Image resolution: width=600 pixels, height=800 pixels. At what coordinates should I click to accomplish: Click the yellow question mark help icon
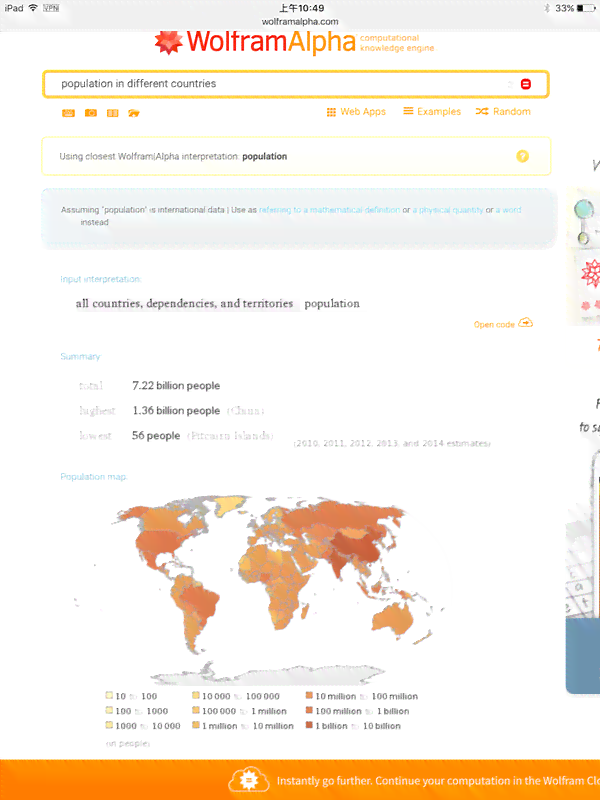coord(522,156)
